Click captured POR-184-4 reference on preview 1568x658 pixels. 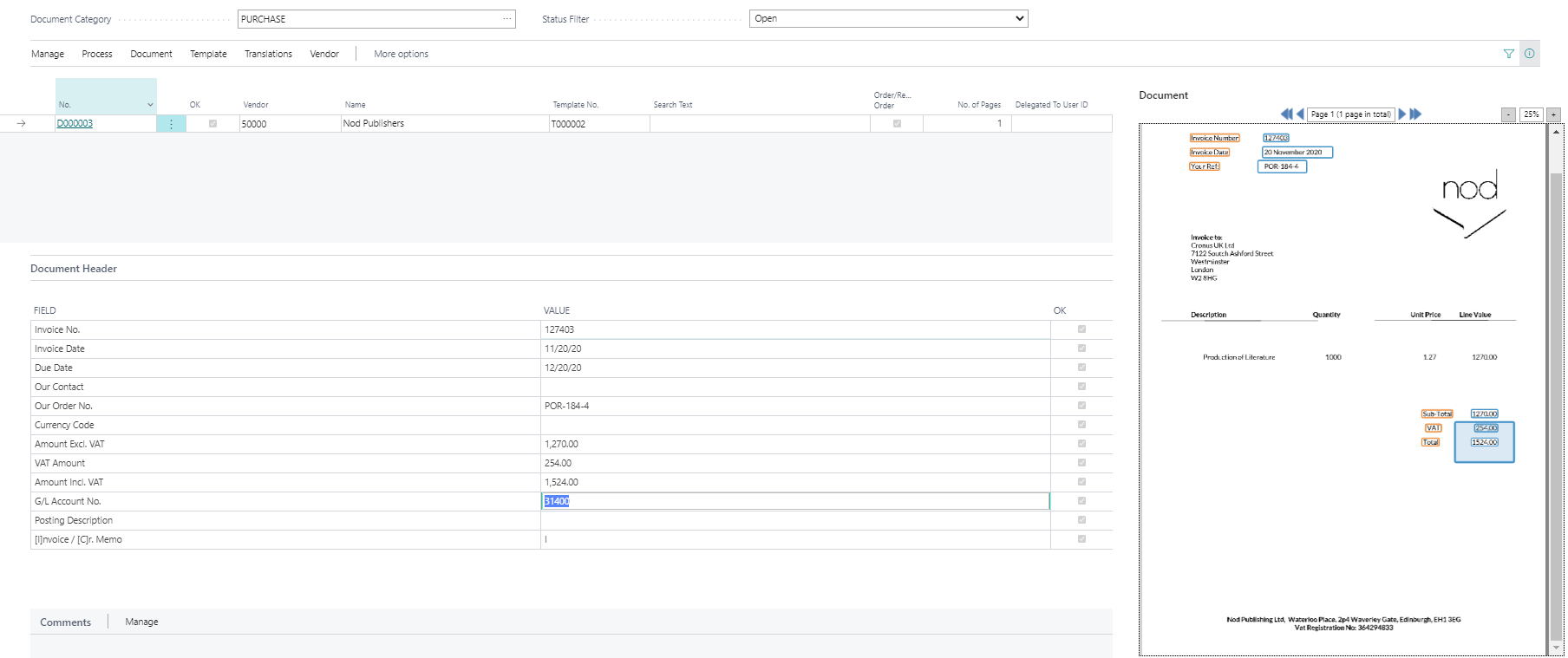(x=1282, y=166)
